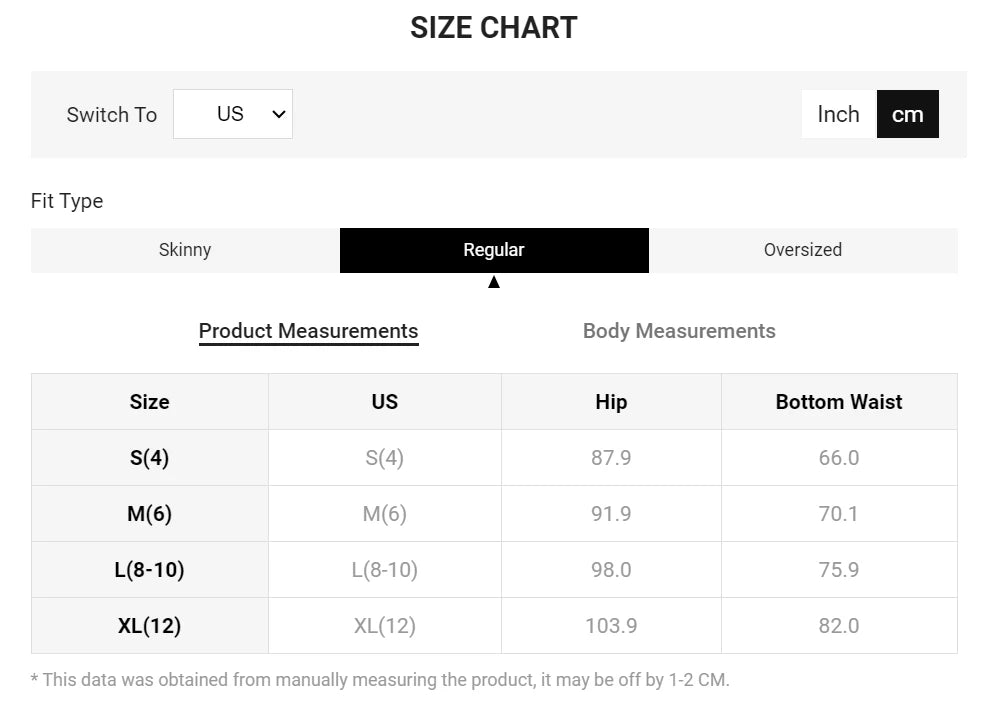Select the cm unit toggle

click(x=907, y=114)
